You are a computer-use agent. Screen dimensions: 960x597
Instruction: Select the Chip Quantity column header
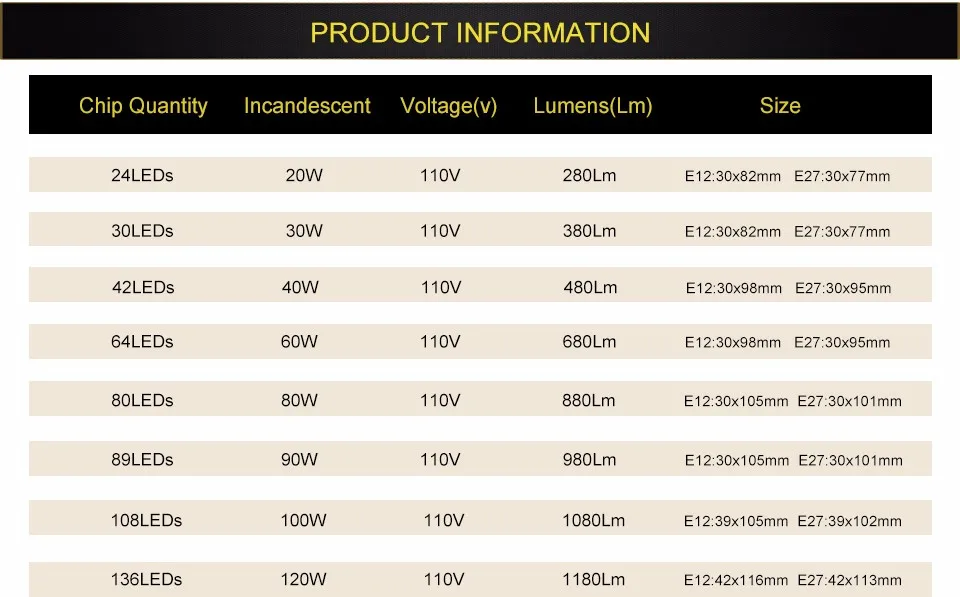click(x=143, y=106)
